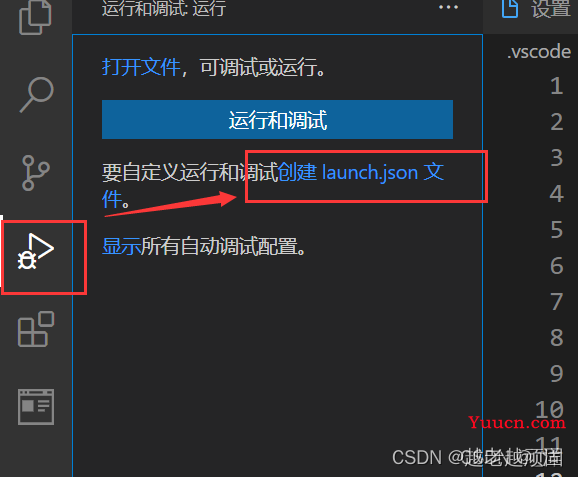
Task: Click the 显示 automatic debug configurations link
Action: point(121,246)
